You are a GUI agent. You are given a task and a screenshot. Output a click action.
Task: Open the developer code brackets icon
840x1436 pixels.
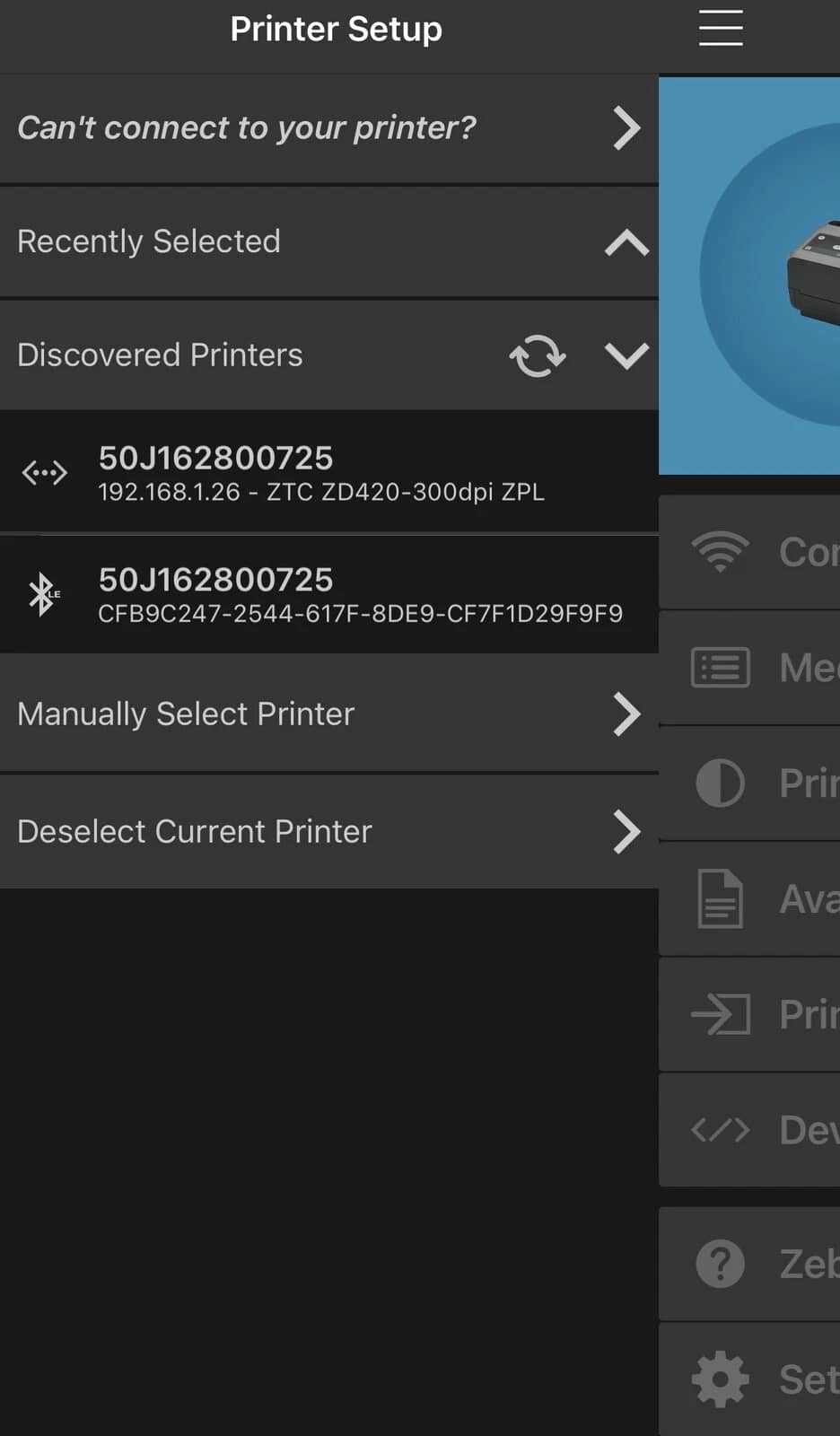[x=720, y=1130]
